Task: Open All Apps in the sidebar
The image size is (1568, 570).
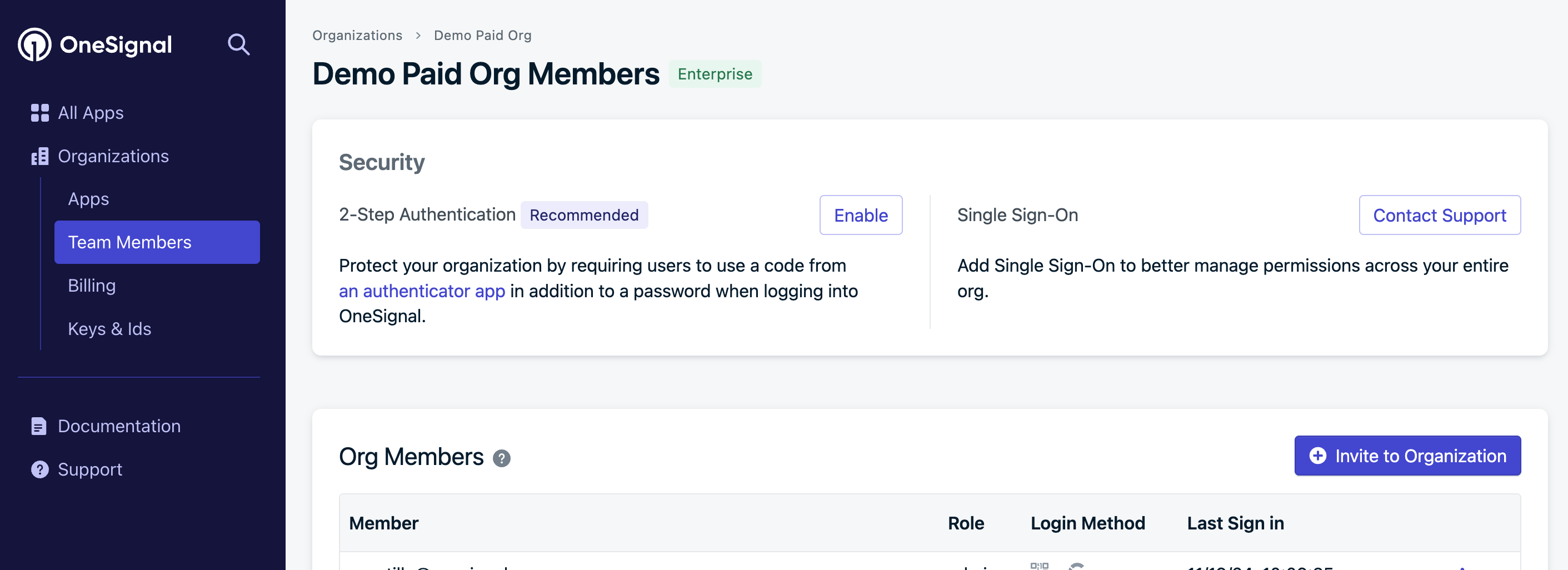Action: point(91,113)
